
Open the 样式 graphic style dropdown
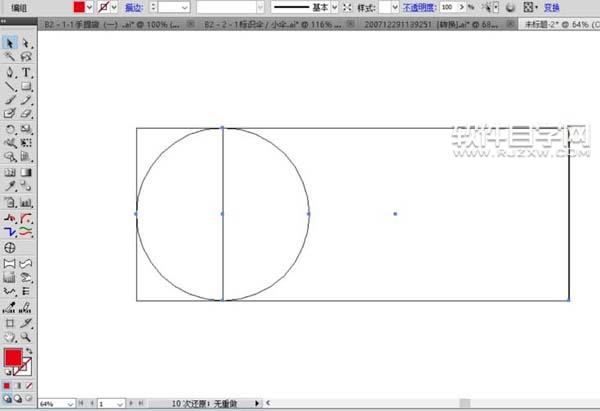[x=395, y=7]
